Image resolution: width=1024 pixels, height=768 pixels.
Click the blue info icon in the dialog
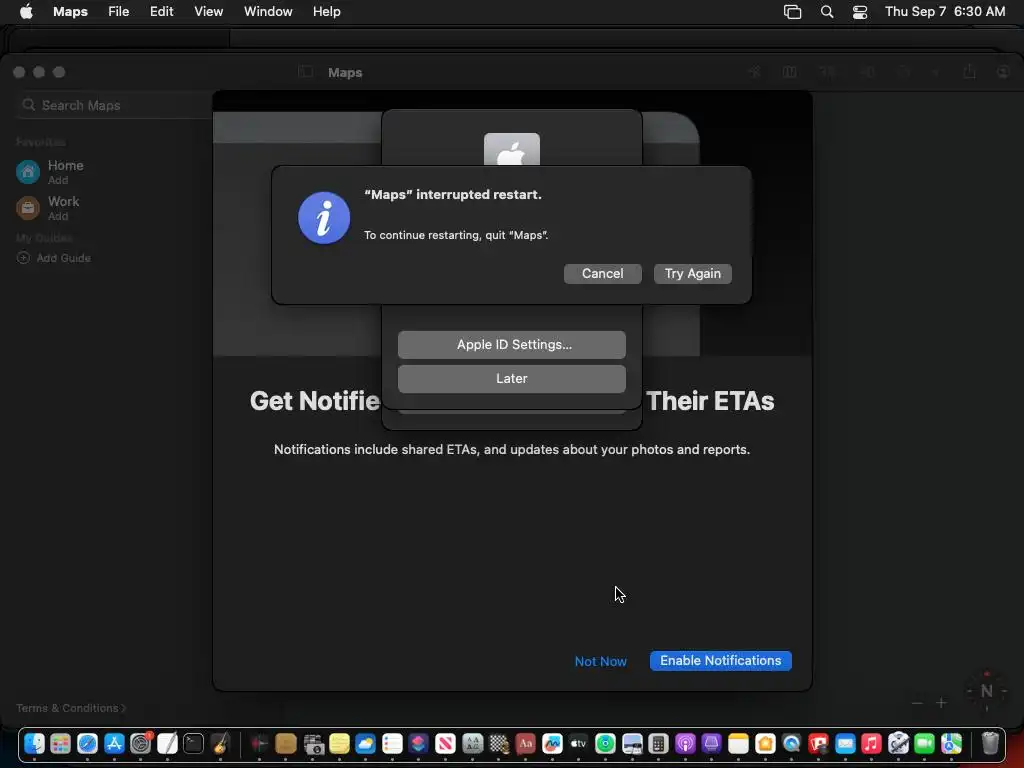point(324,218)
